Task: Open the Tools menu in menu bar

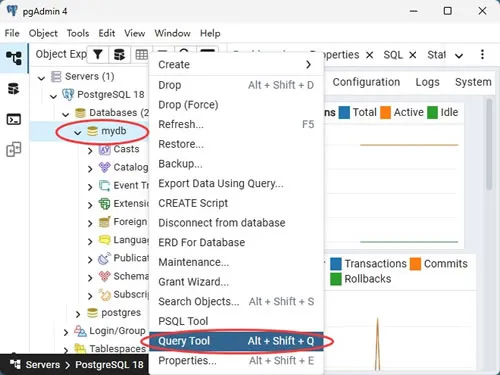Action: (x=78, y=33)
